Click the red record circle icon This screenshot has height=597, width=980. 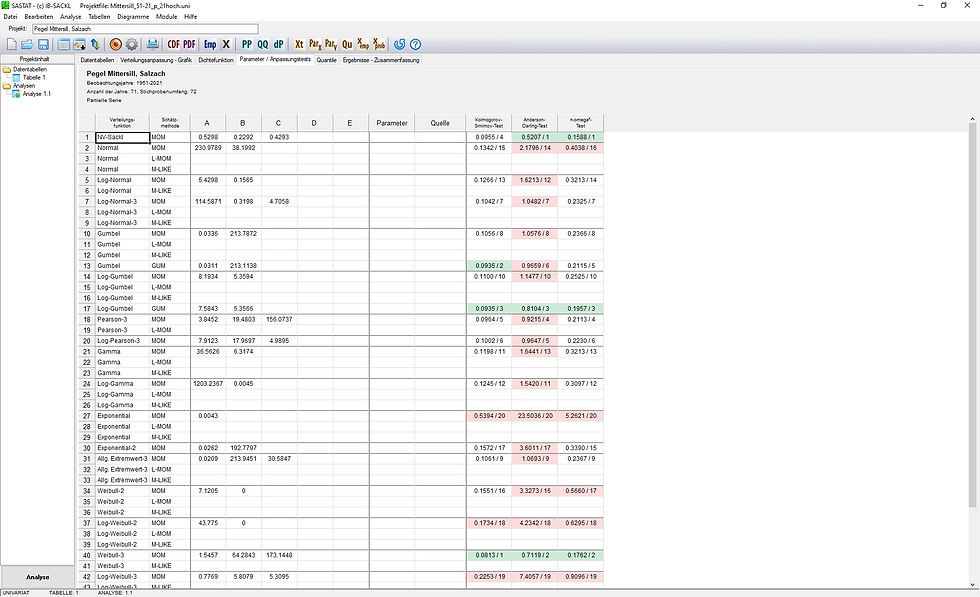pos(116,44)
